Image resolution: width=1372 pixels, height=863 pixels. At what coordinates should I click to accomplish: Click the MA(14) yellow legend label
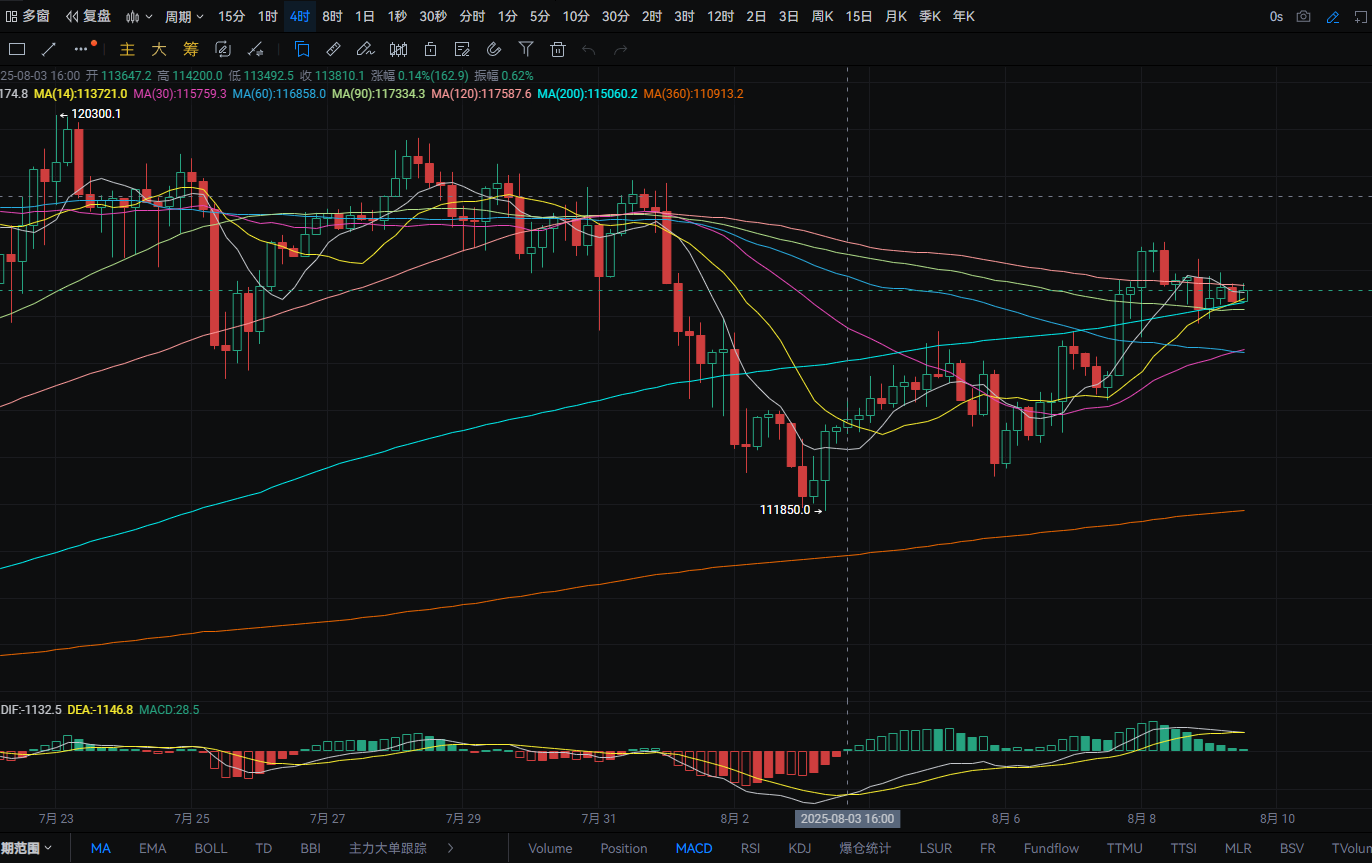pos(80,93)
